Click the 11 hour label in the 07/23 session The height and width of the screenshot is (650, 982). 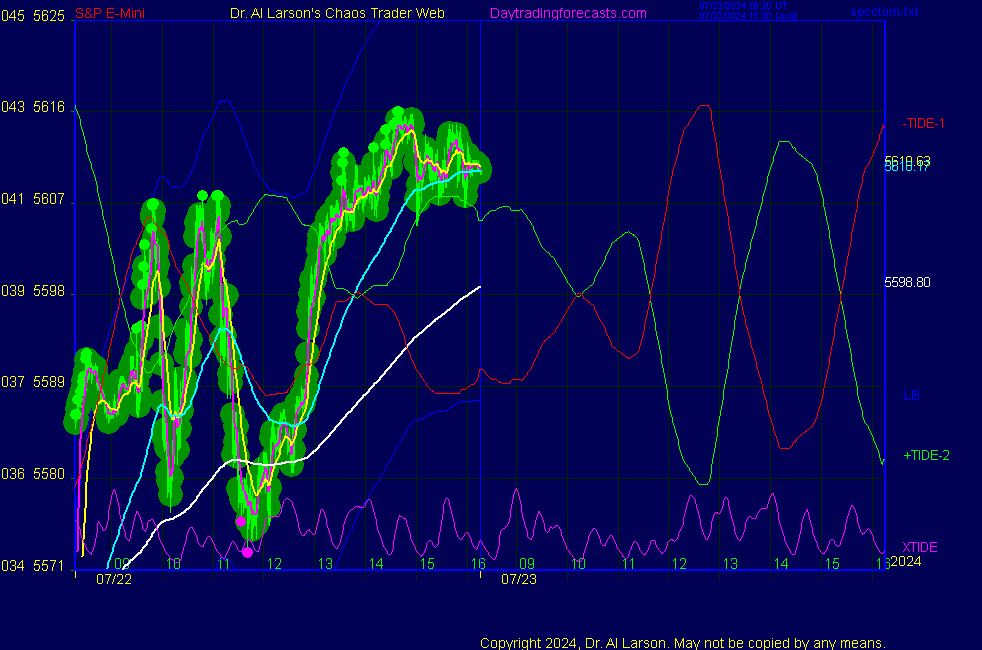(x=629, y=564)
